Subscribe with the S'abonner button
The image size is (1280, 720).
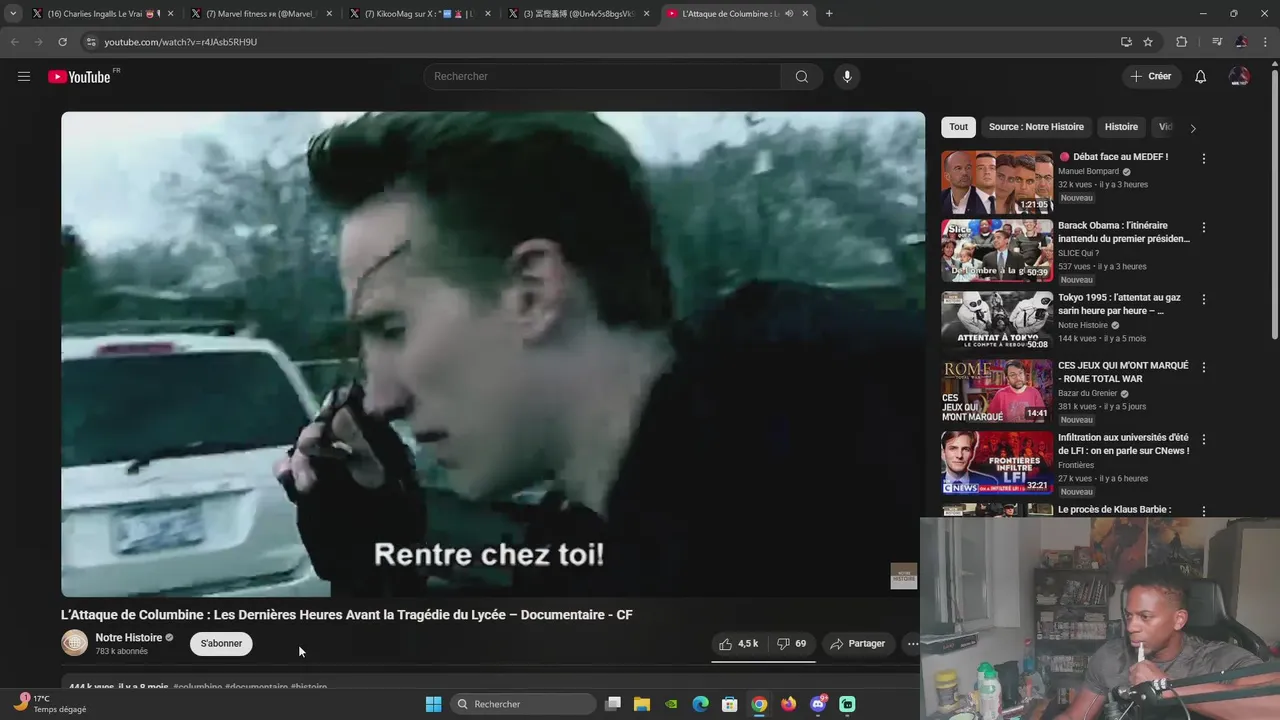point(221,643)
